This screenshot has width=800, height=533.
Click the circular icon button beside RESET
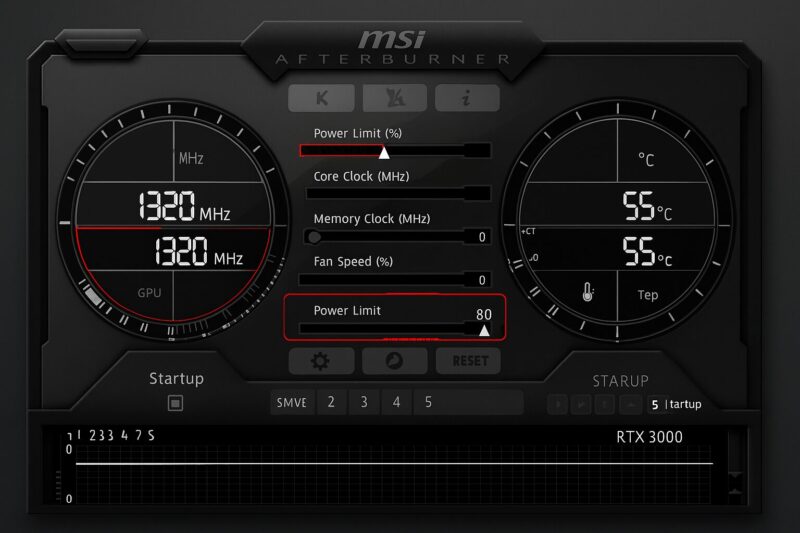[x=394, y=361]
